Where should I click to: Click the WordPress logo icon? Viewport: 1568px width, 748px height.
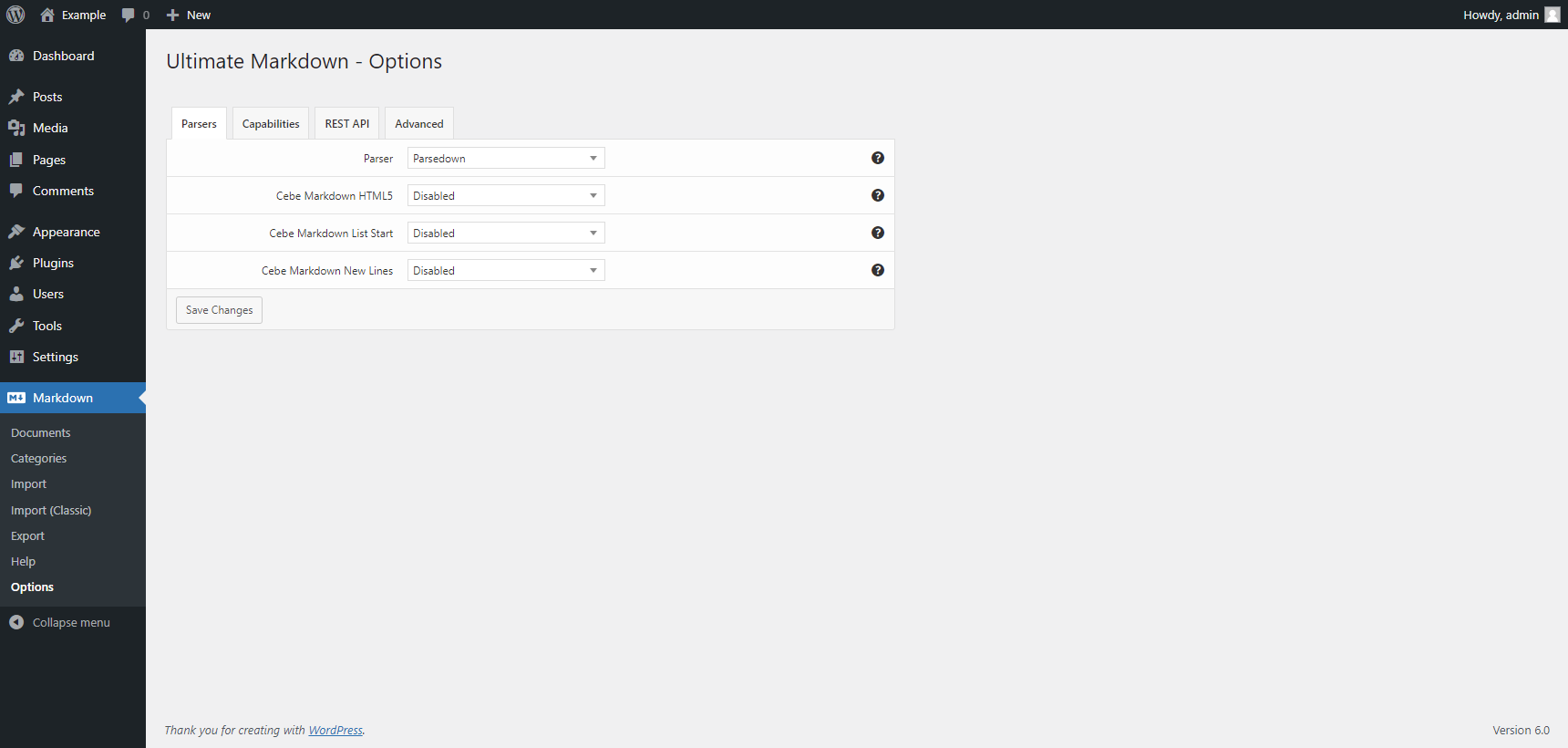(15, 15)
